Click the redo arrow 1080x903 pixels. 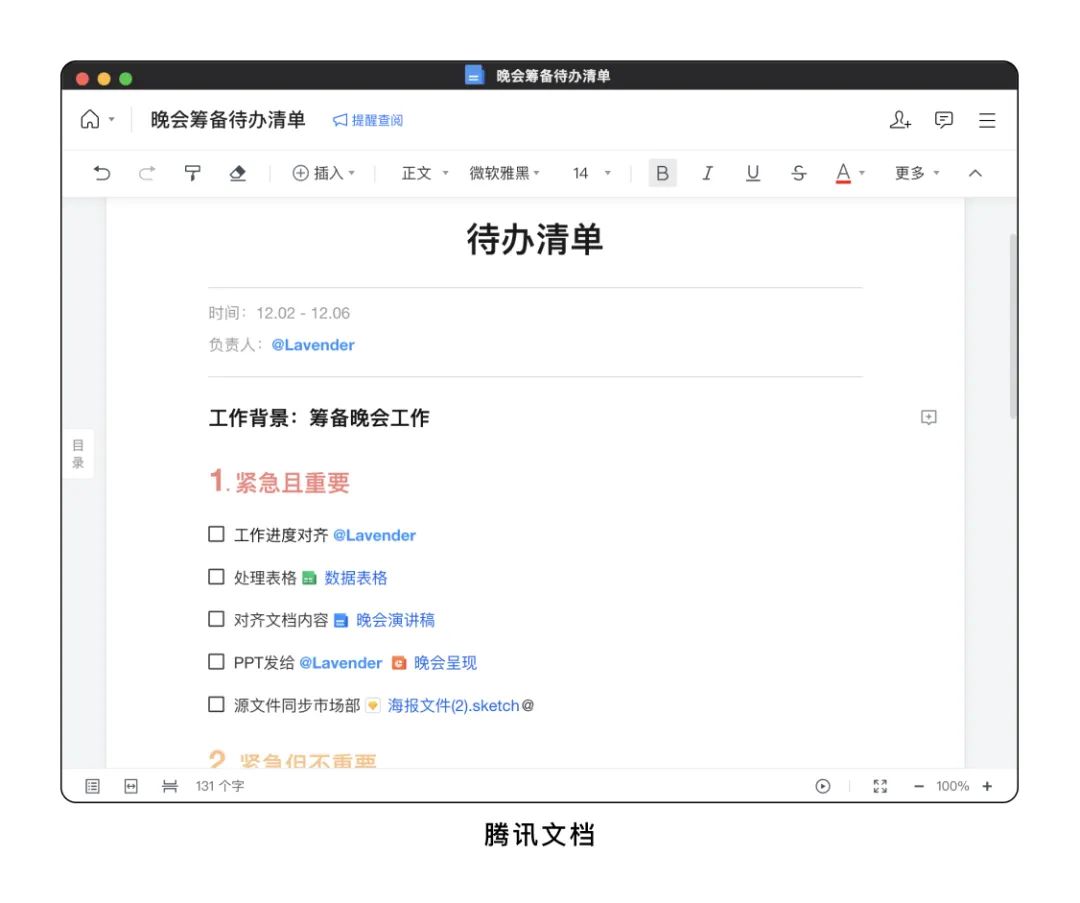pos(147,173)
